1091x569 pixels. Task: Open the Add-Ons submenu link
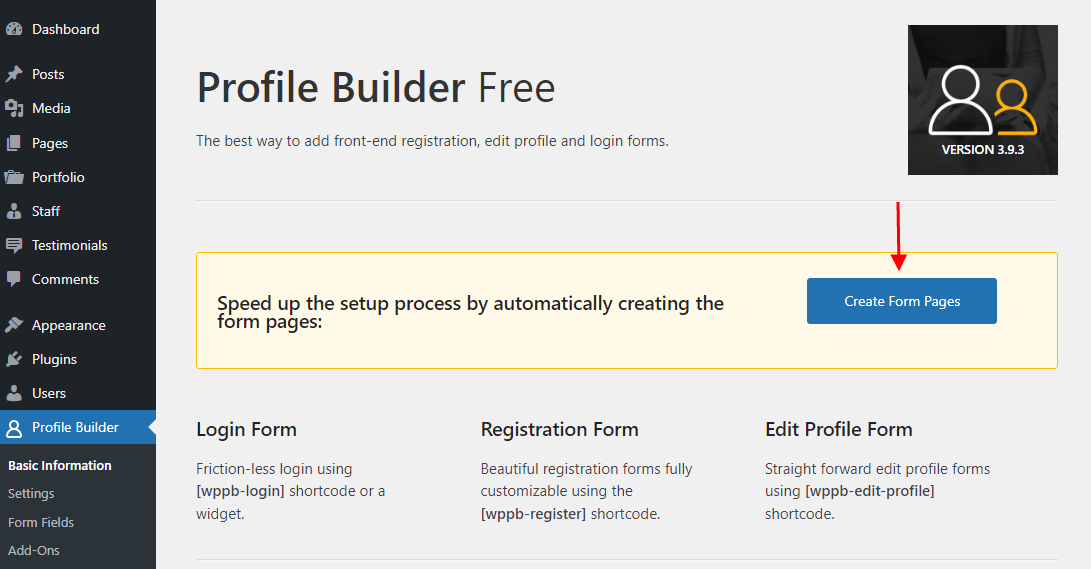click(x=34, y=550)
